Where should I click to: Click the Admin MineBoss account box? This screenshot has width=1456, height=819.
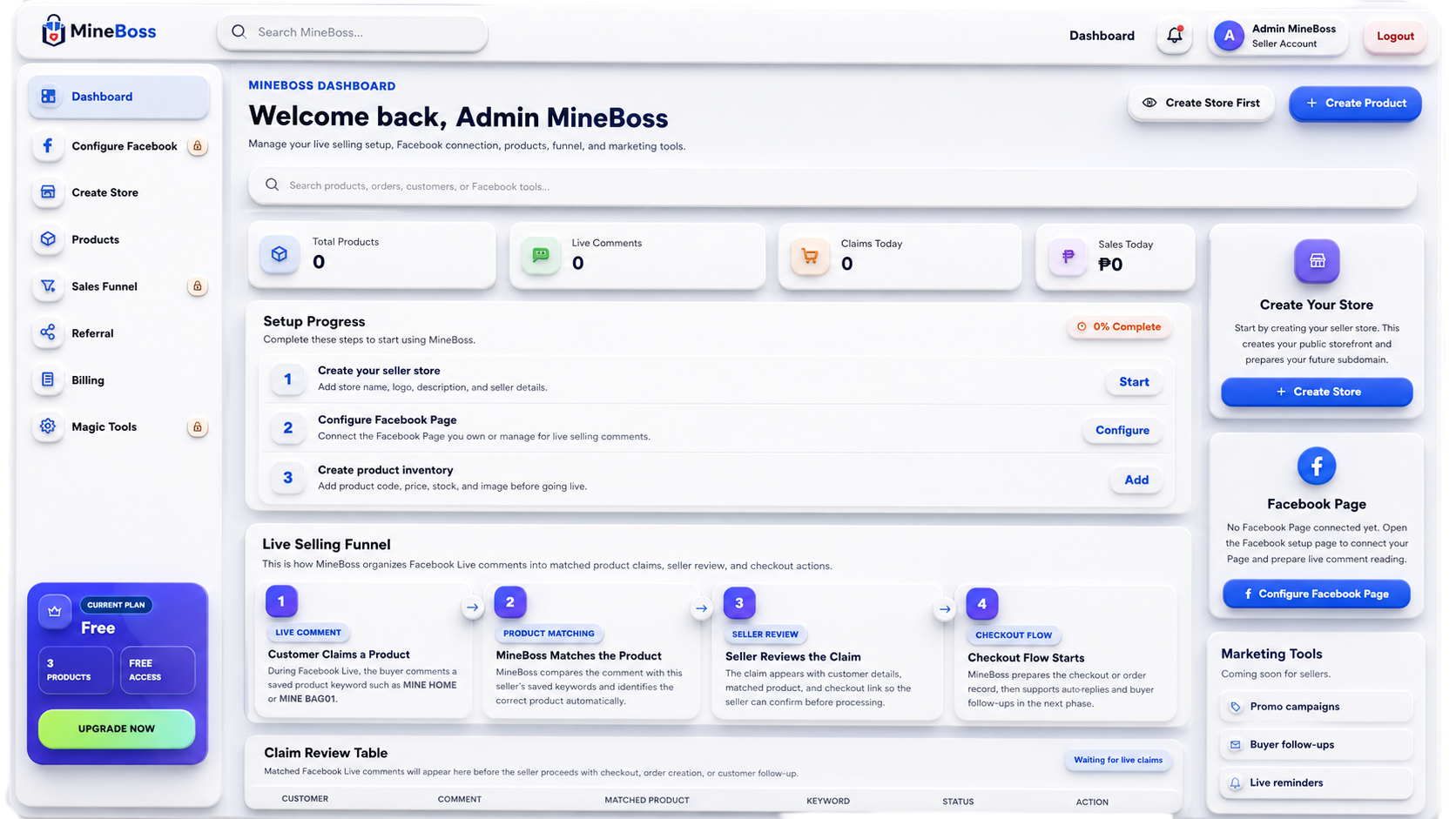tap(1277, 36)
